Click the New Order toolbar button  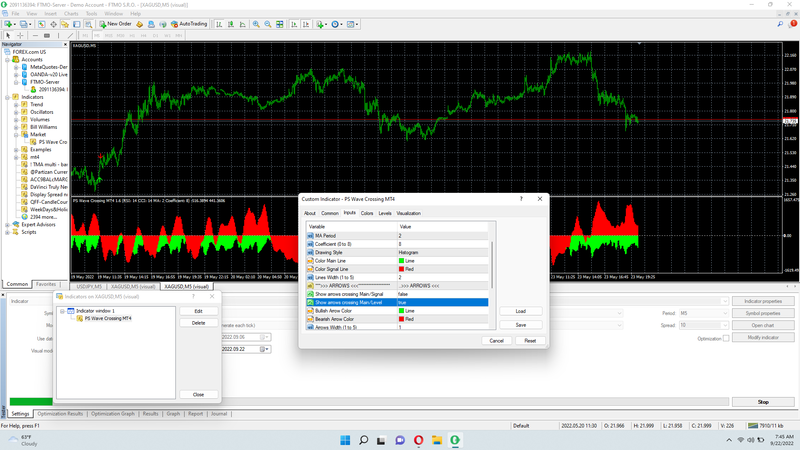click(x=116, y=23)
